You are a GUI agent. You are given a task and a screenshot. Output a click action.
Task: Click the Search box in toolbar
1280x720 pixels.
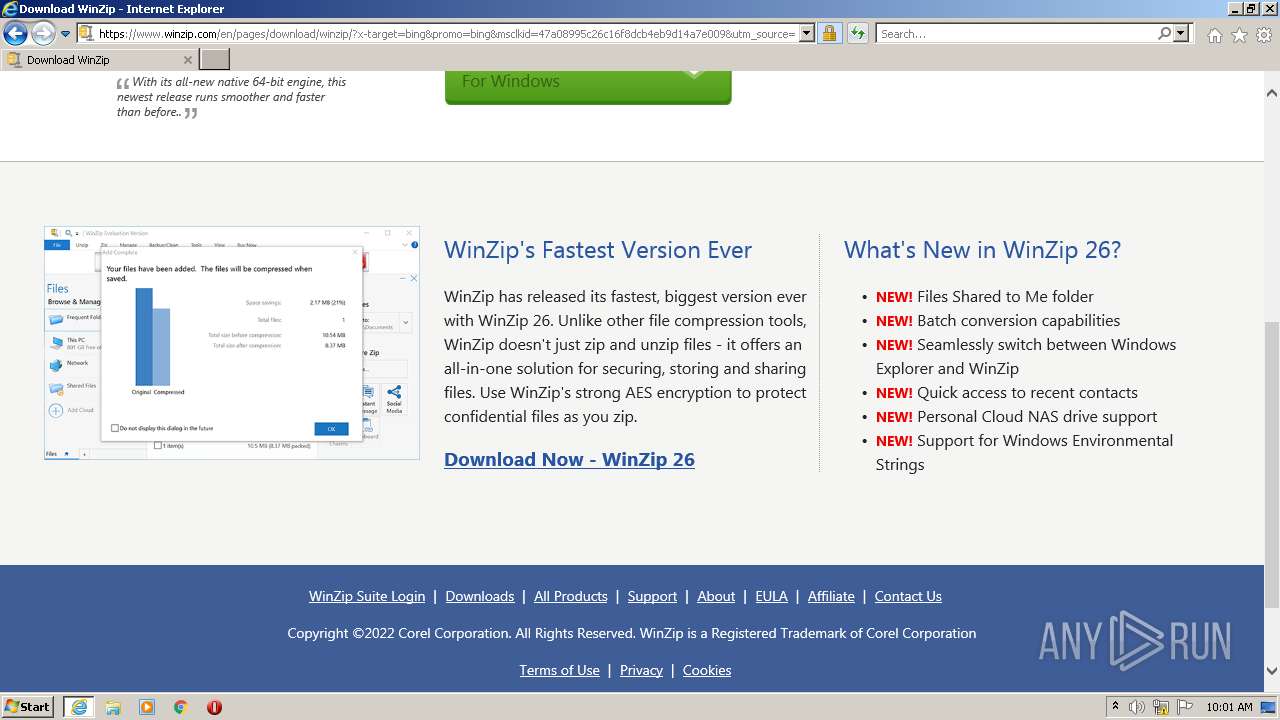tap(1015, 34)
